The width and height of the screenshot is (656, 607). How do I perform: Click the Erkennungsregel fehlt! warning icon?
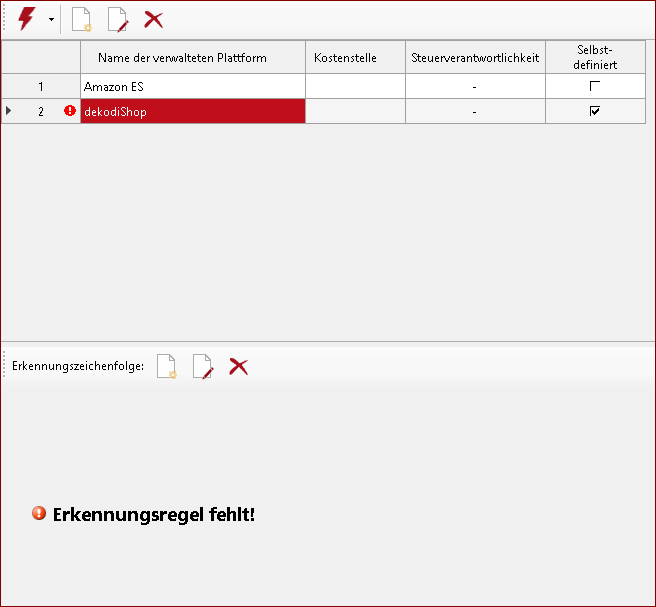click(x=39, y=513)
